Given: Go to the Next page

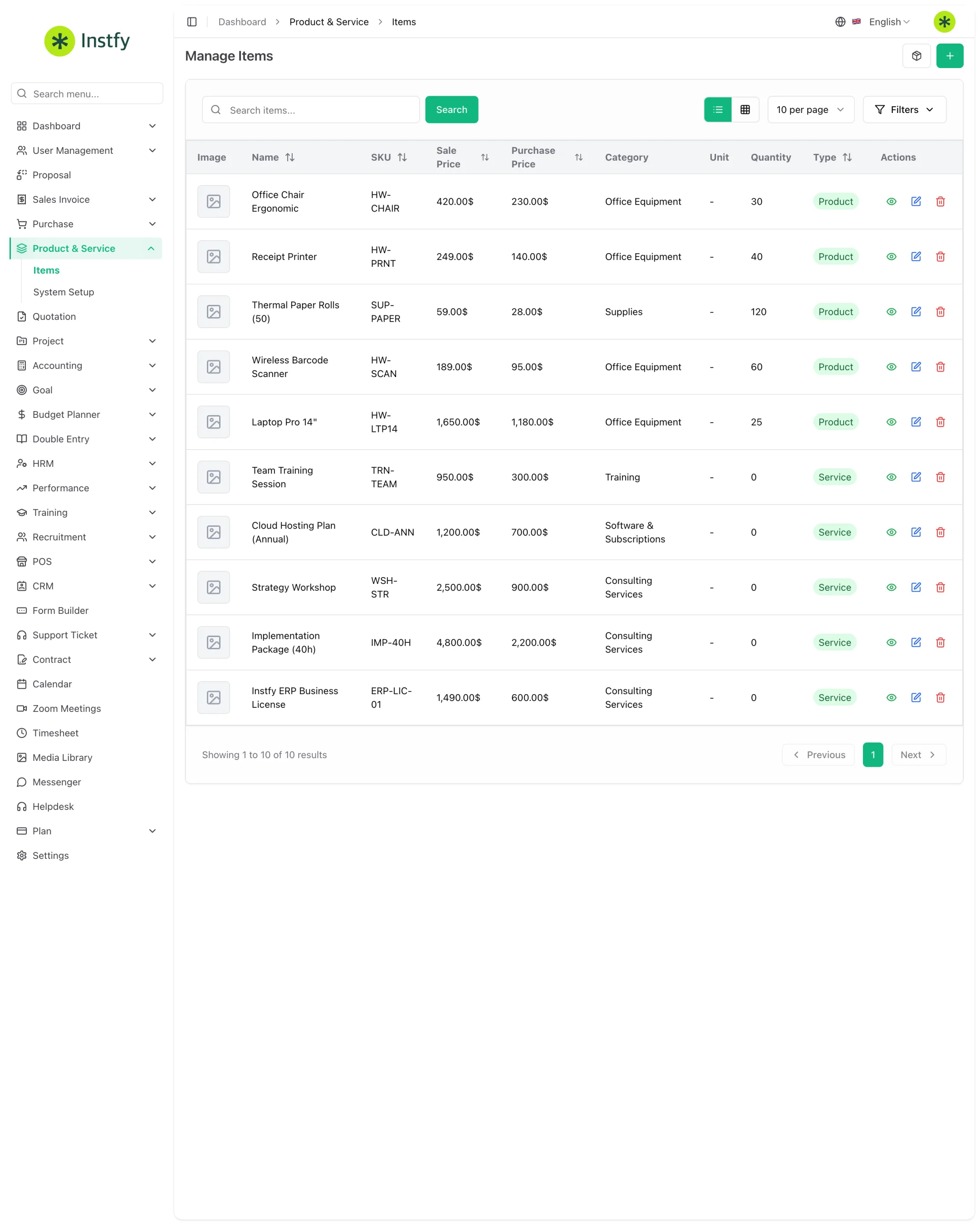Looking at the screenshot, I should point(918,755).
